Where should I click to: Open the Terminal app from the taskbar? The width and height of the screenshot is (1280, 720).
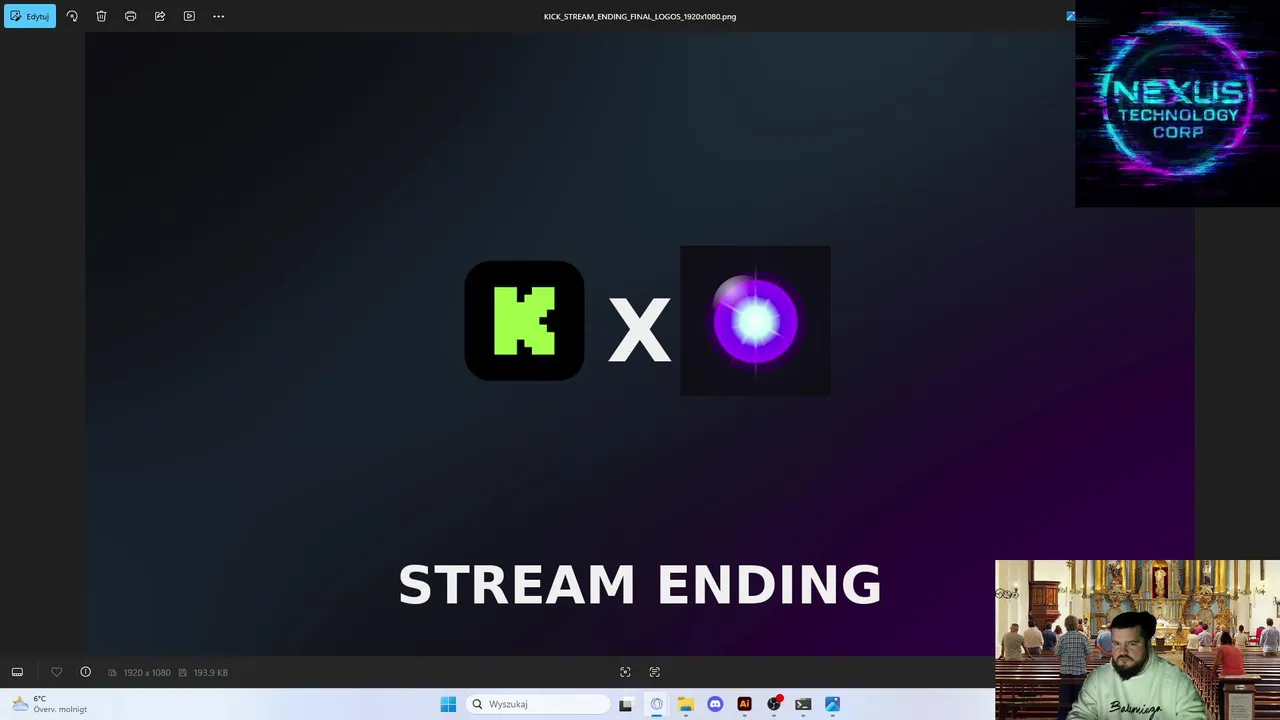click(803, 704)
